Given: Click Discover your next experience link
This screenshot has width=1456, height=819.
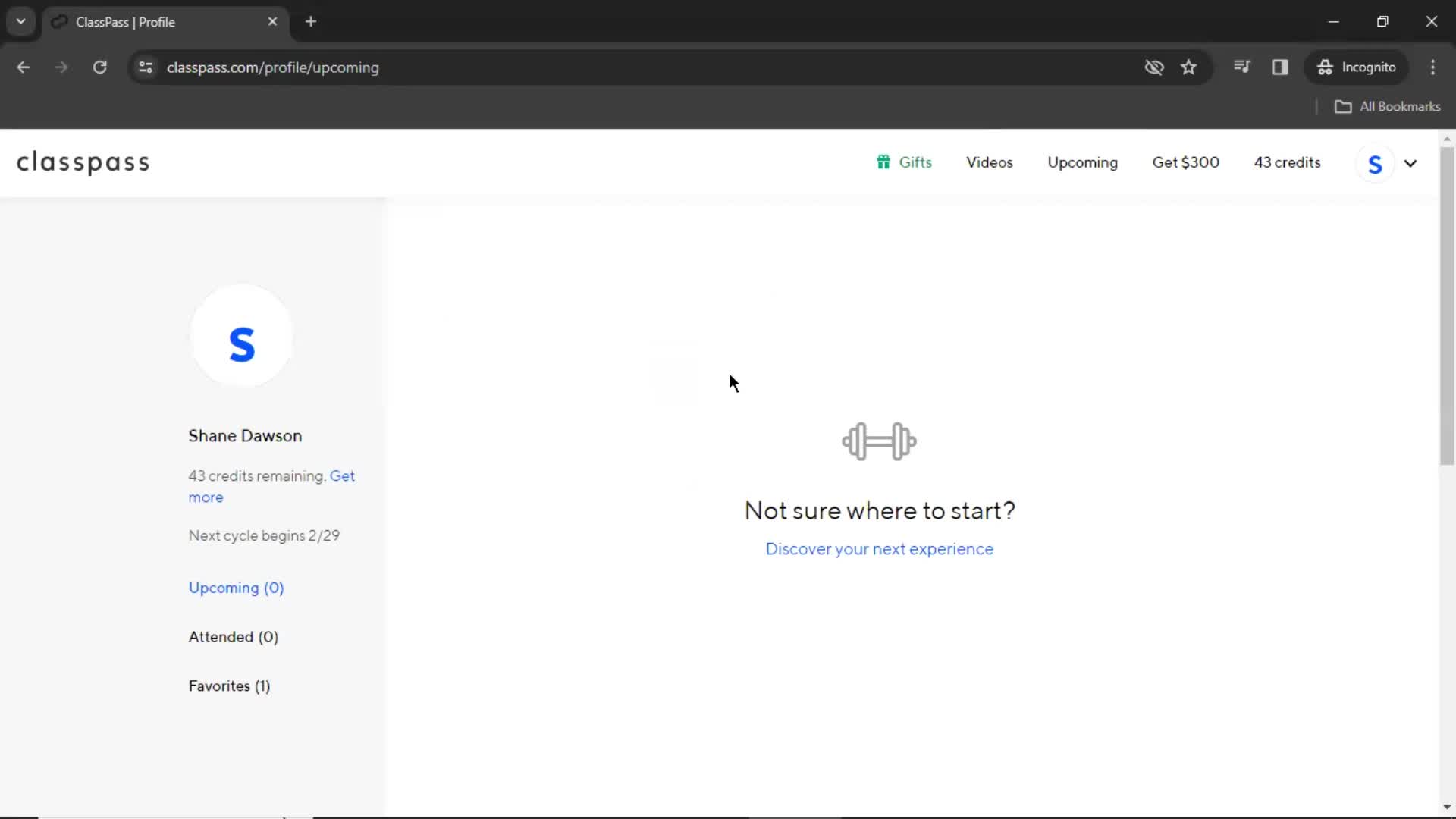Looking at the screenshot, I should point(879,549).
